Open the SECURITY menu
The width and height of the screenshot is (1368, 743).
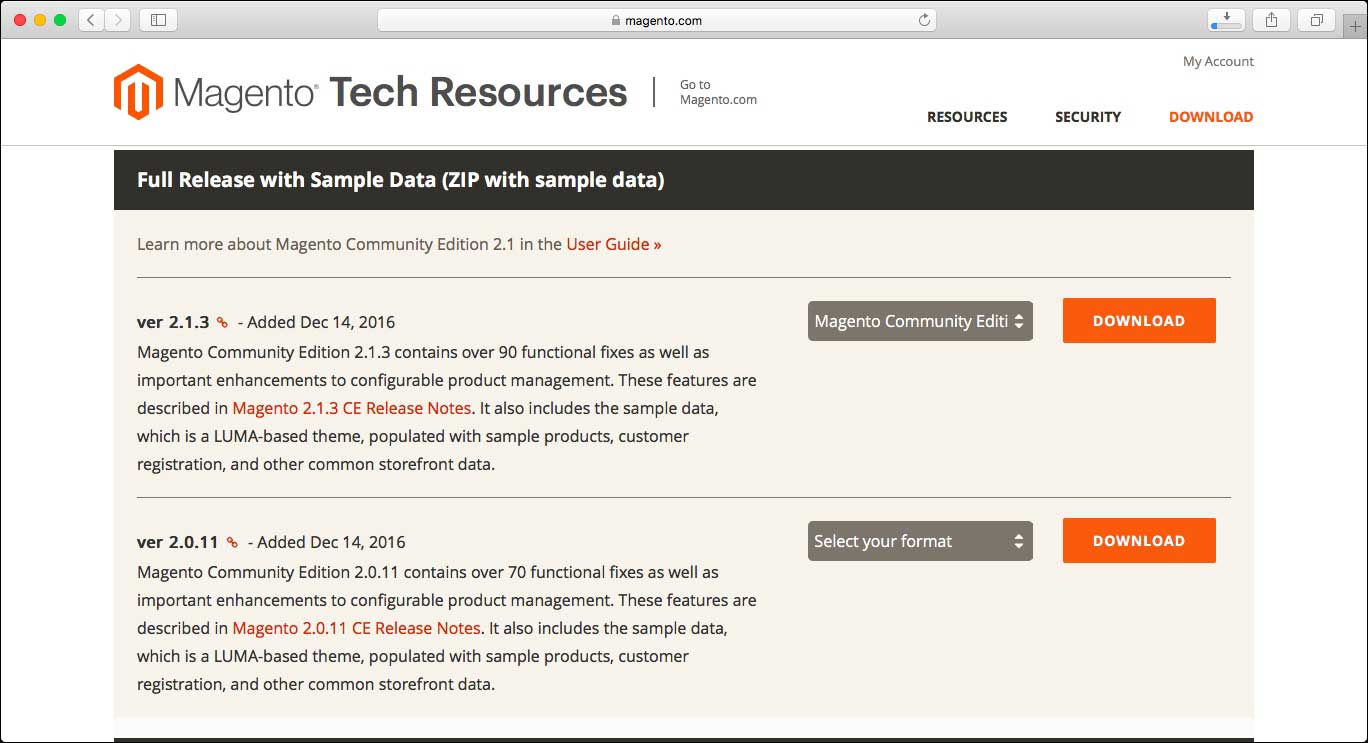(x=1088, y=117)
